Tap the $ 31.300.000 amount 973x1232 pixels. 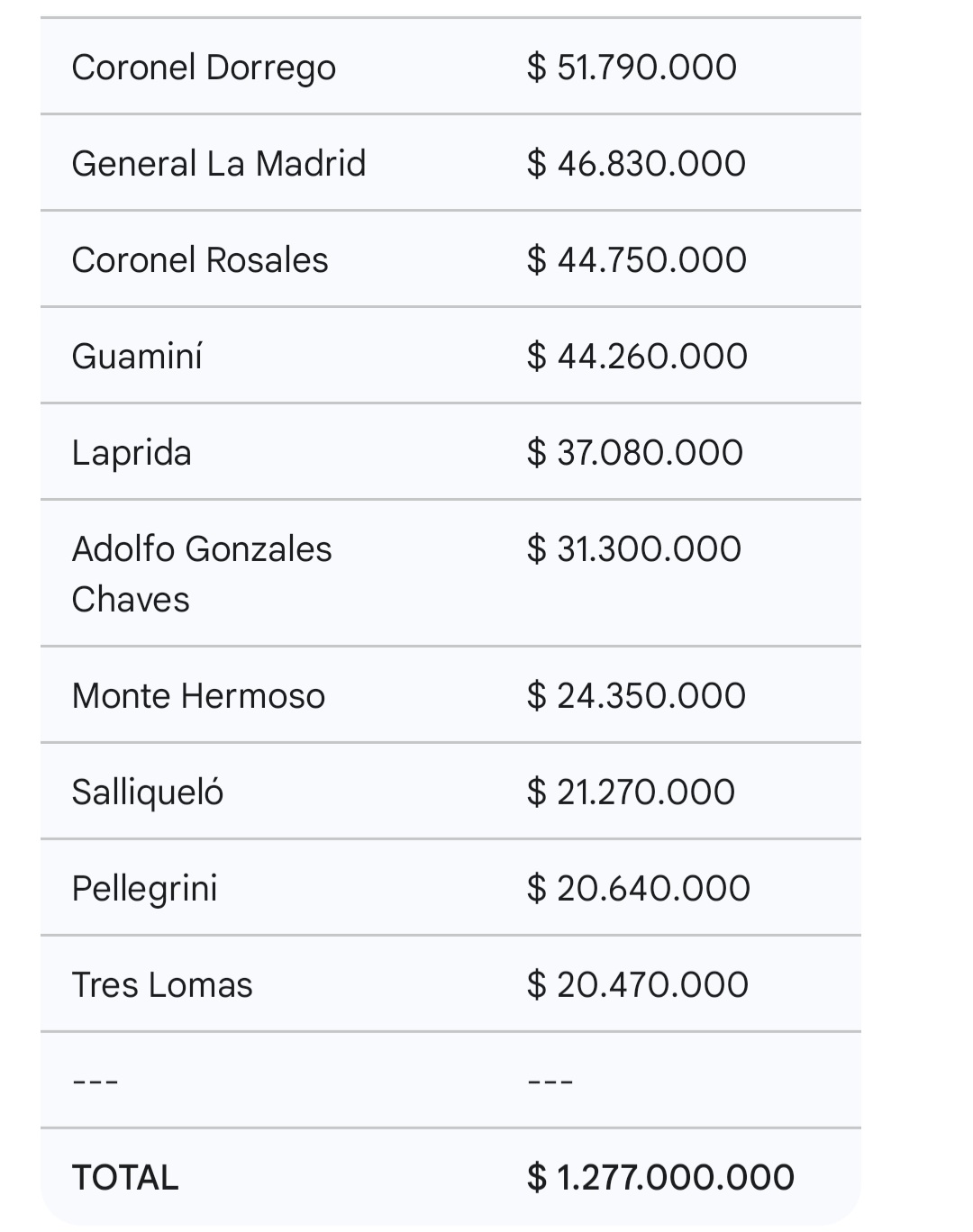[x=634, y=549]
